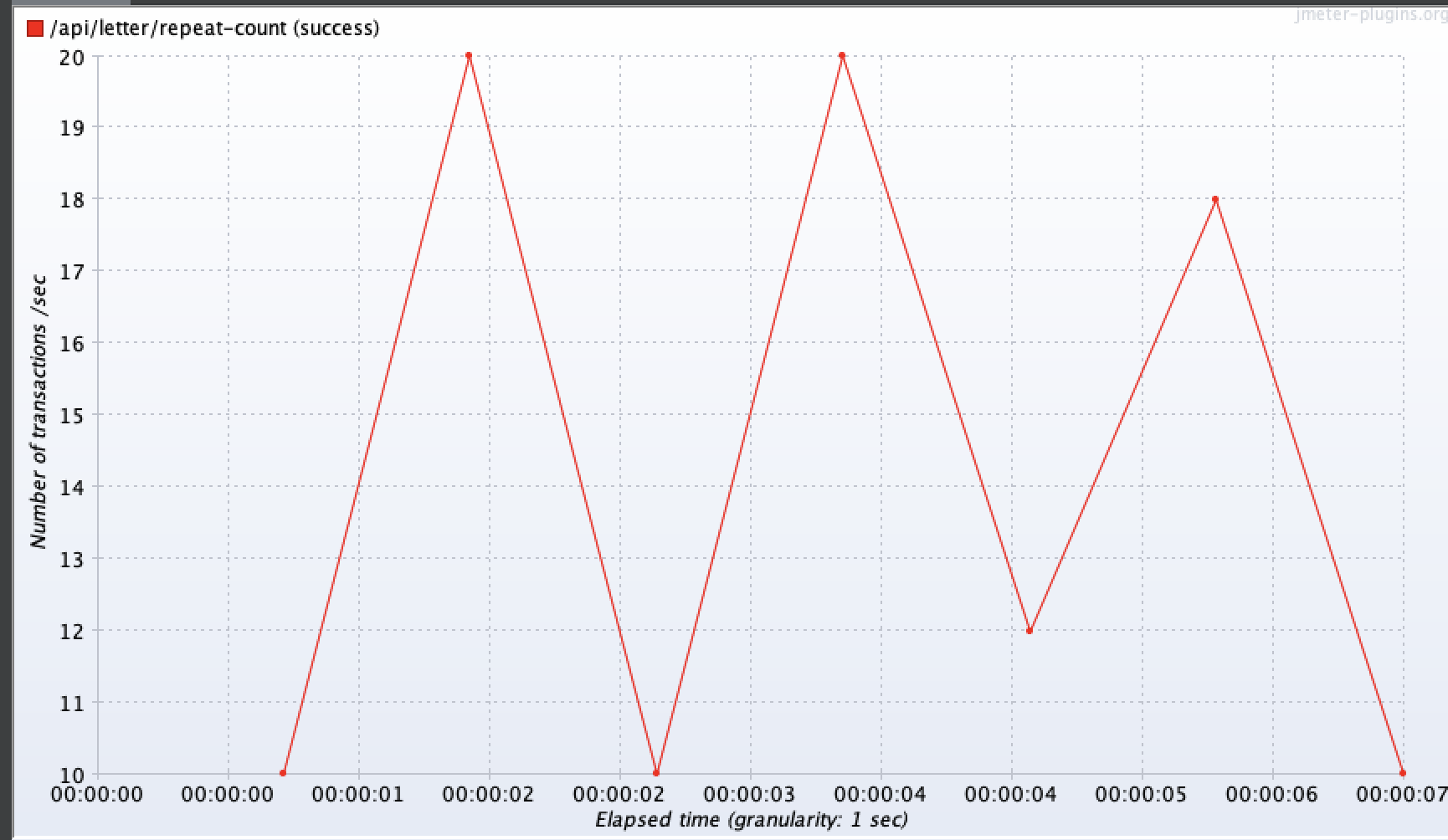Click the y-axis label 13
This screenshot has height=840, width=1448.
[72, 559]
